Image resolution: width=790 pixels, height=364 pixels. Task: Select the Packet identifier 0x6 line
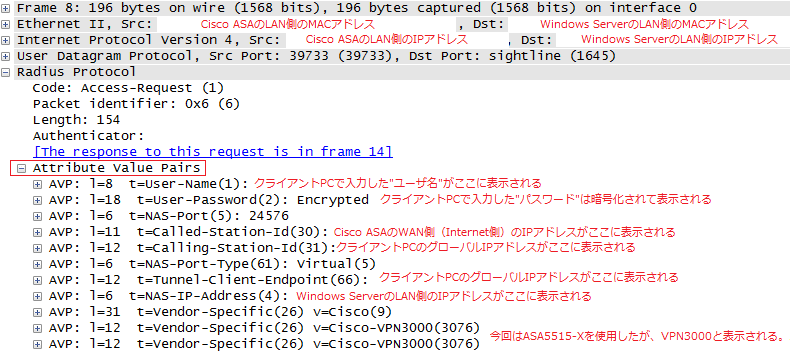pyautogui.click(x=136, y=104)
